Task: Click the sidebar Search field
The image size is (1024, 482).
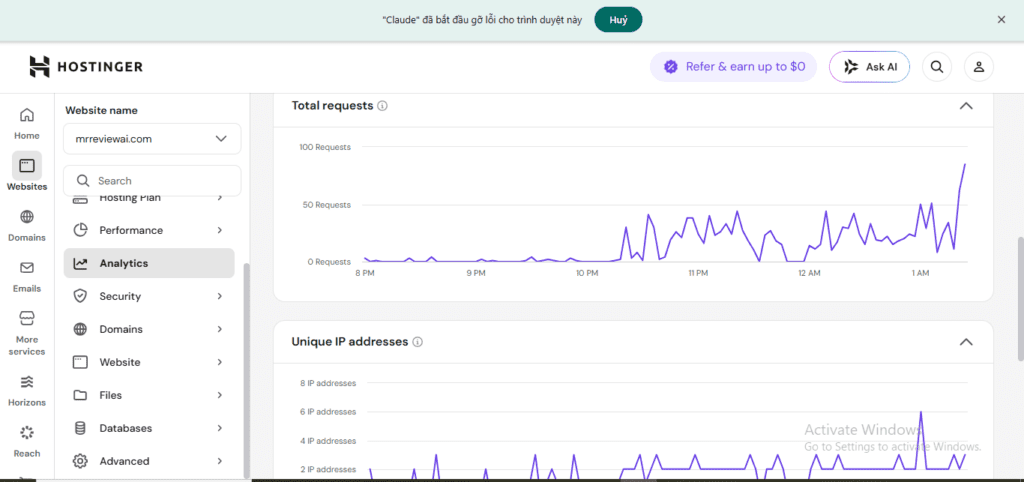Action: click(152, 181)
